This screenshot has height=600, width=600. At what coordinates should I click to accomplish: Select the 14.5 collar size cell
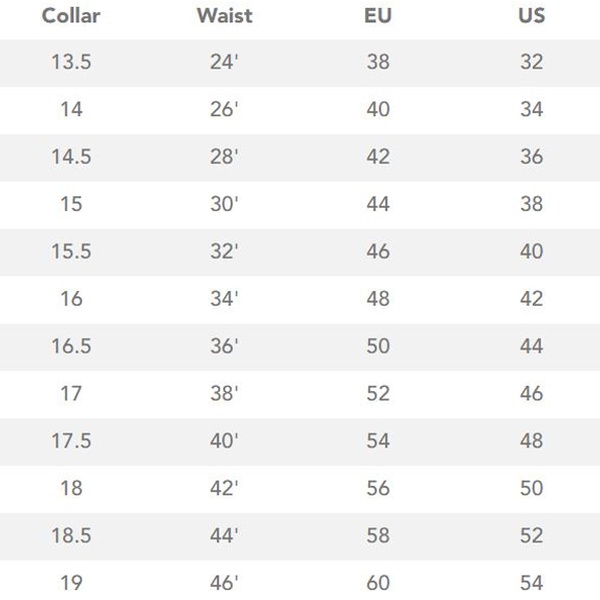point(71,157)
